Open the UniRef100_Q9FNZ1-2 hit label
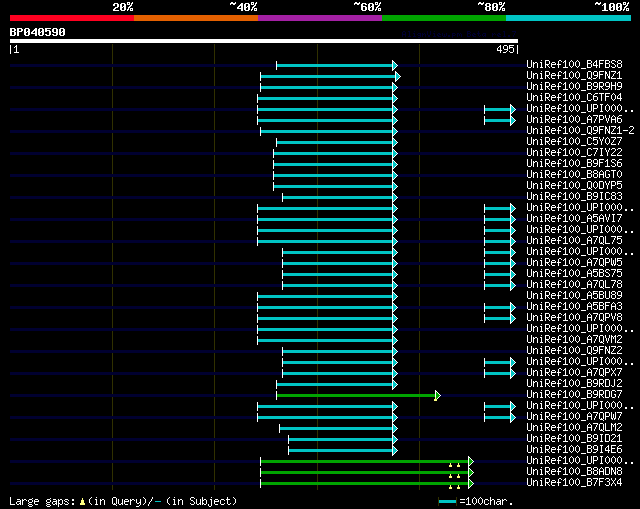Image resolution: width=640 pixels, height=509 pixels. [580, 130]
